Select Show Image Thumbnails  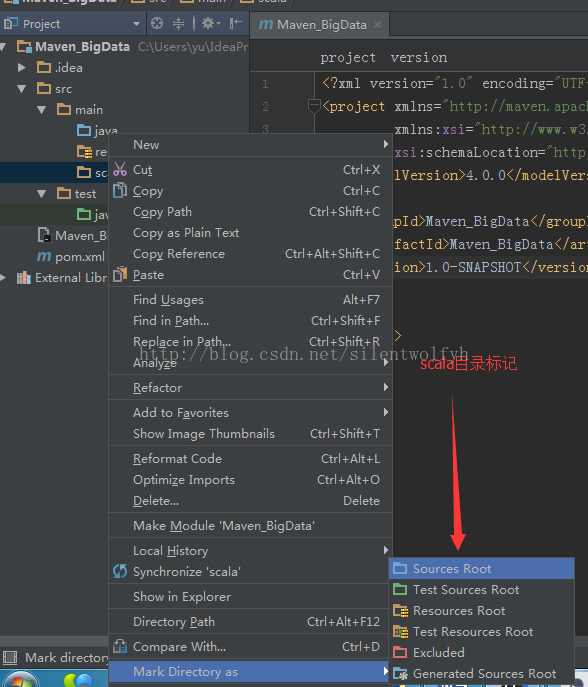pos(251,434)
